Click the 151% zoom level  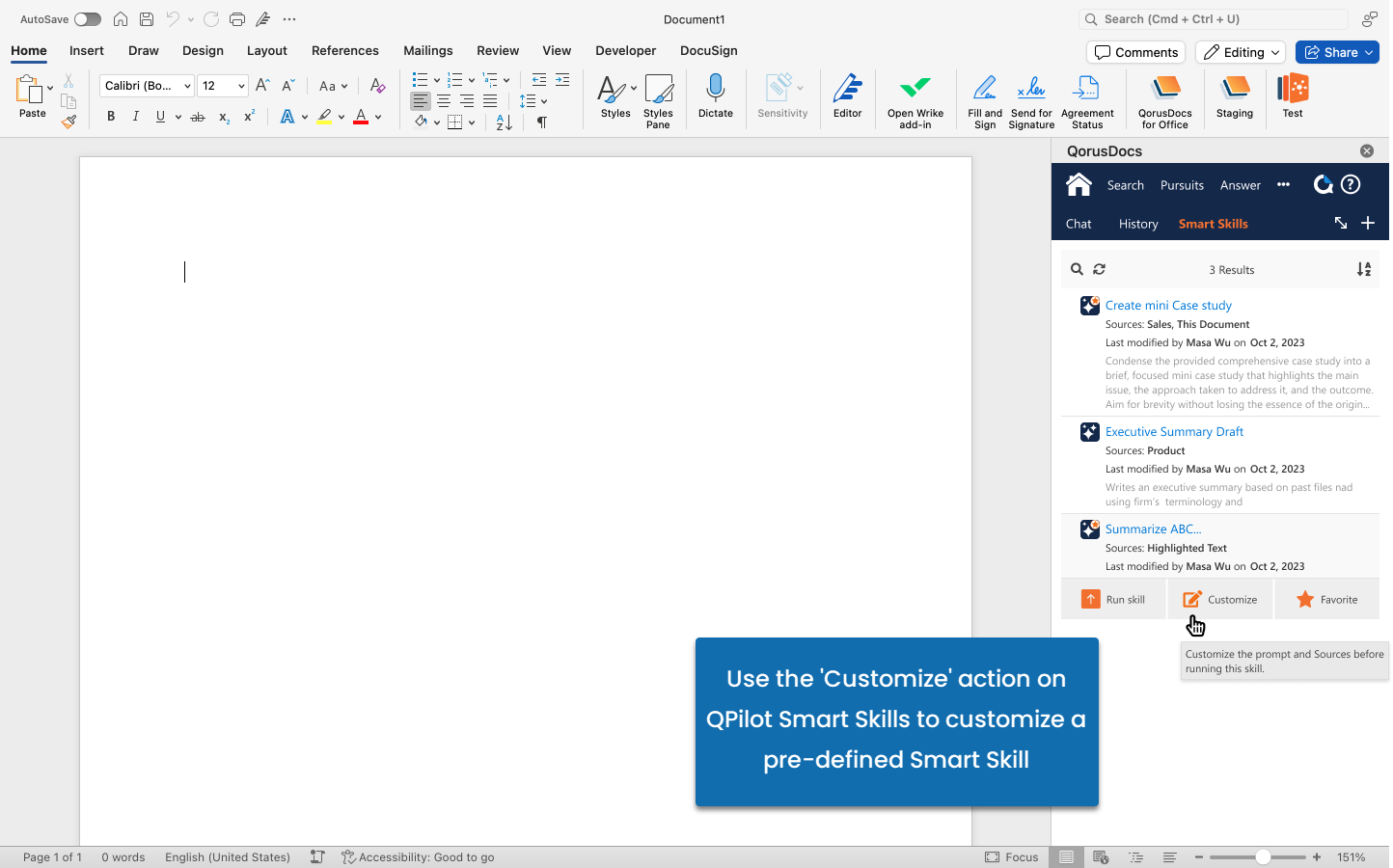[x=1351, y=856]
